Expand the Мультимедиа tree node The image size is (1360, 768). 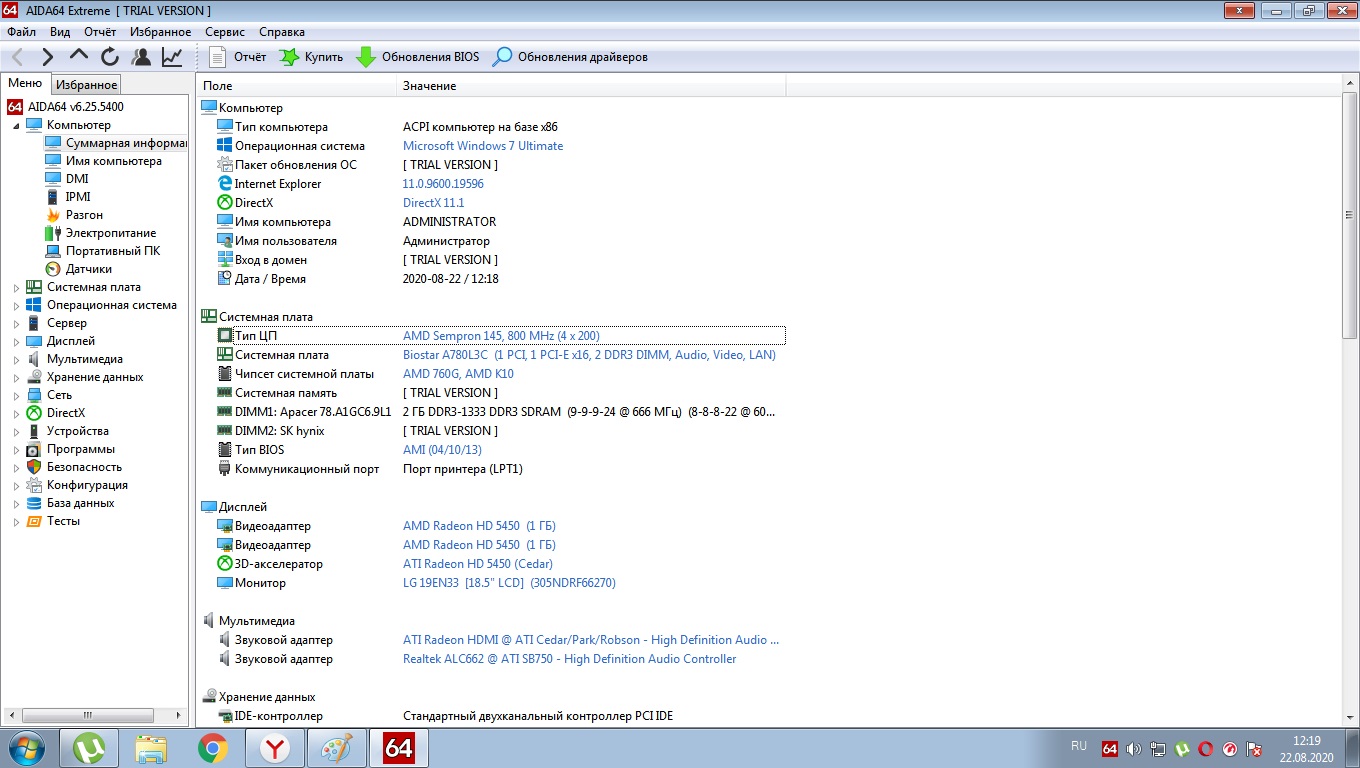(16, 359)
